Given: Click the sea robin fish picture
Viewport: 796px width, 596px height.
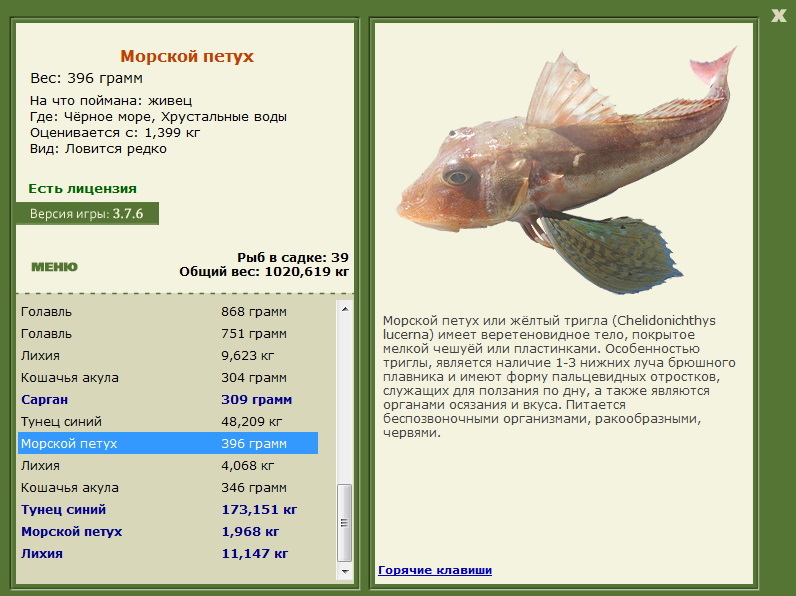Looking at the screenshot, I should [566, 170].
